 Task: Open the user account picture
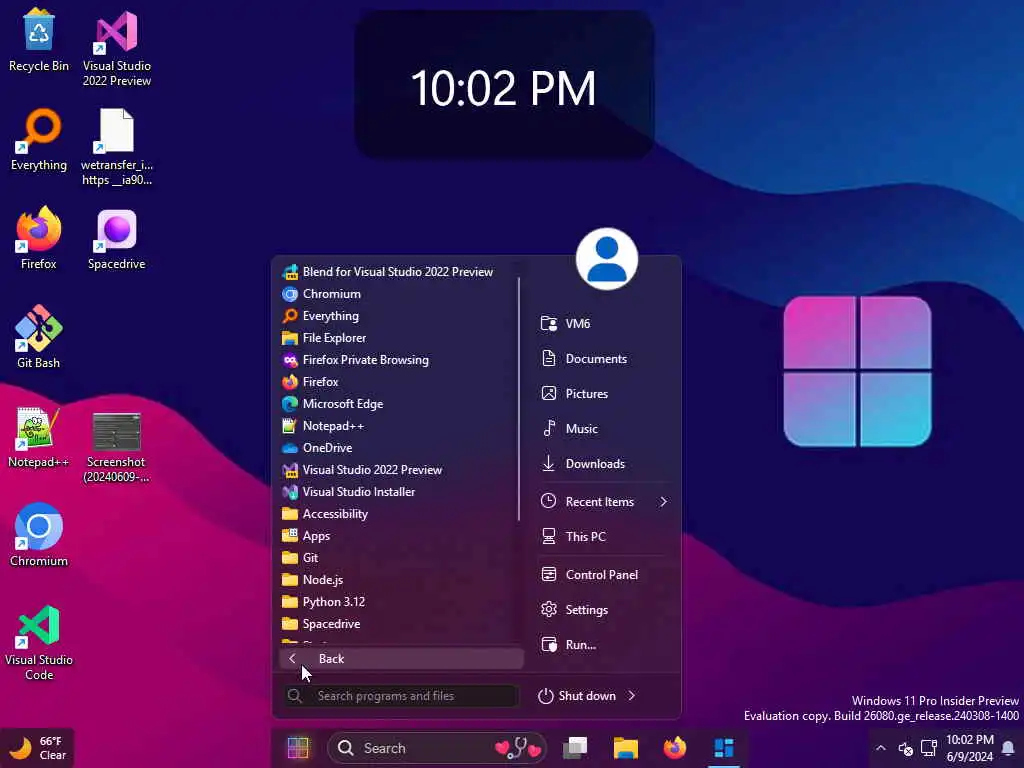(607, 259)
